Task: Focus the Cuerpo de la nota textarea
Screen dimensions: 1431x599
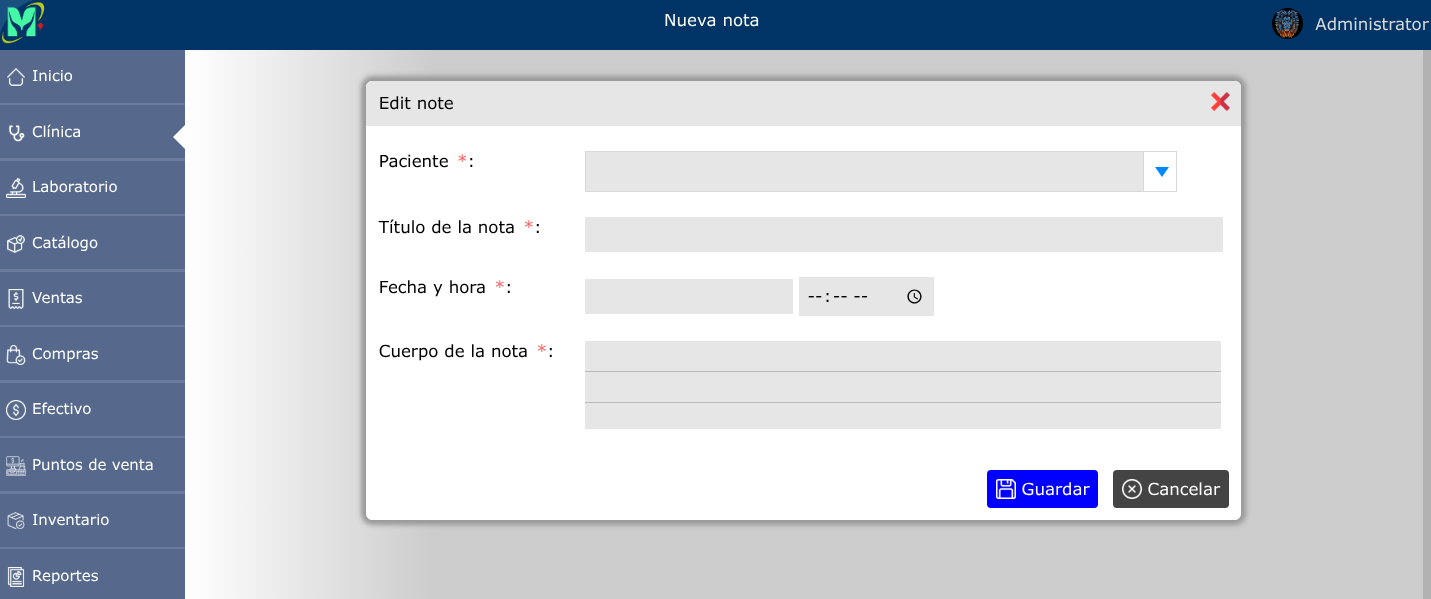Action: (x=903, y=385)
